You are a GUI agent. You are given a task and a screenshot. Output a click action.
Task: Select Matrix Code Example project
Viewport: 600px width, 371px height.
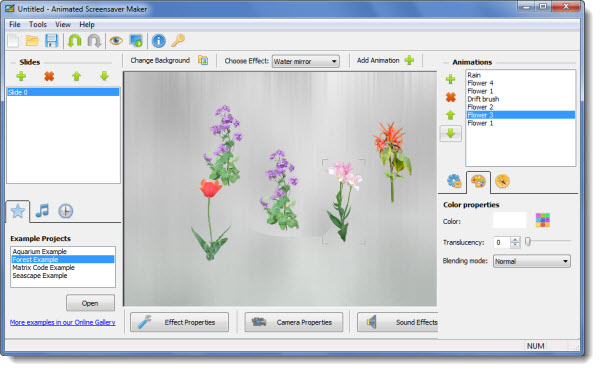tap(63, 267)
